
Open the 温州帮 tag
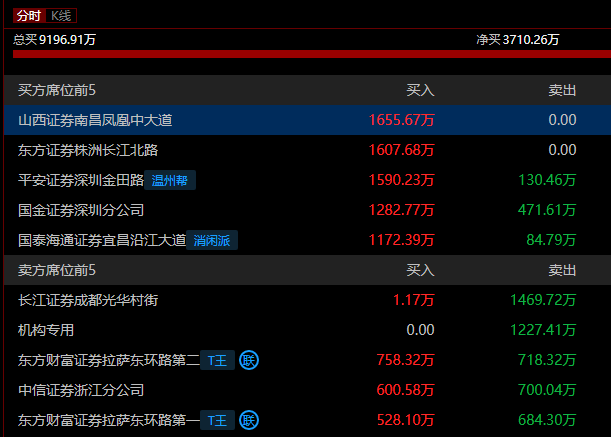170,180
